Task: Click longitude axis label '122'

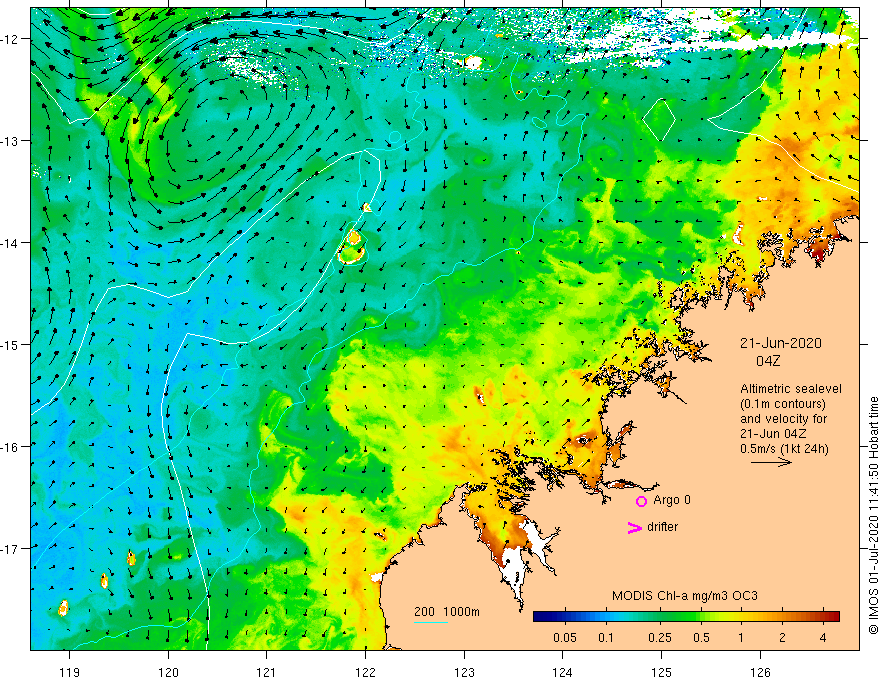Action: click(365, 672)
